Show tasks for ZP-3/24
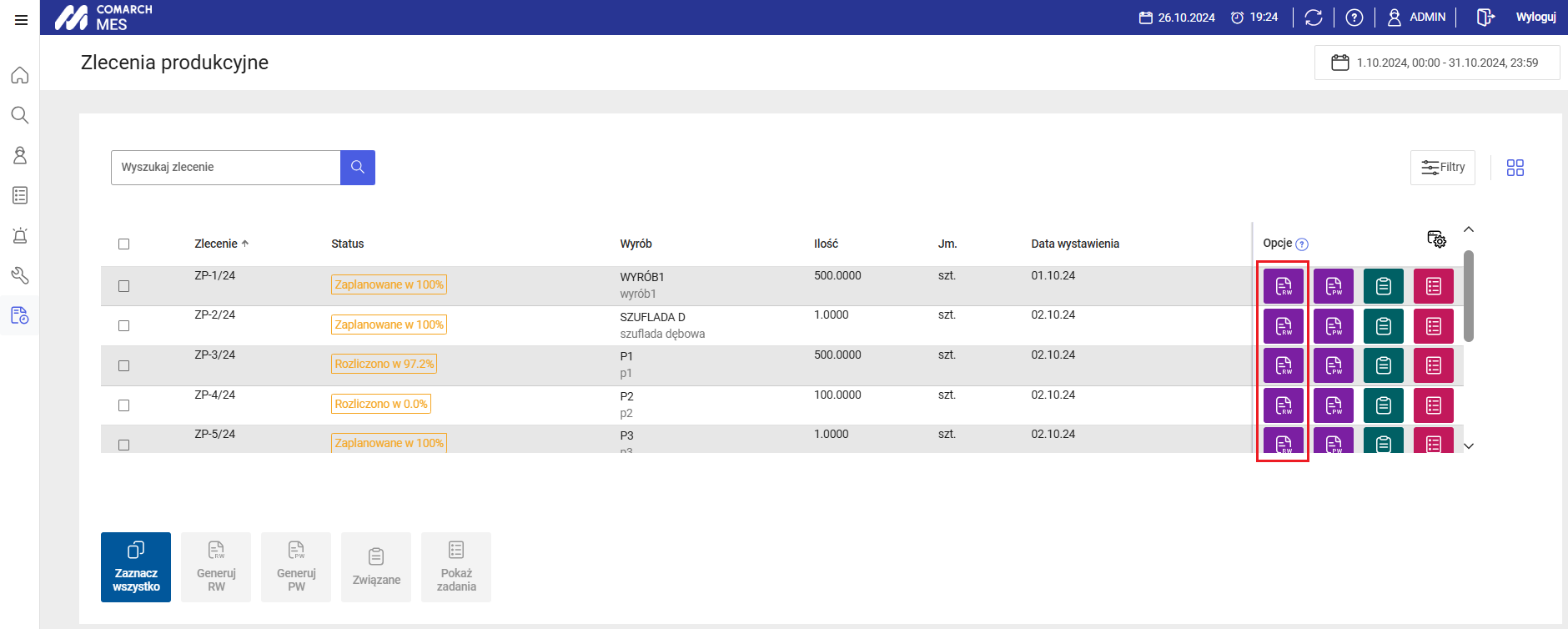This screenshot has height=629, width=1568. point(1434,365)
